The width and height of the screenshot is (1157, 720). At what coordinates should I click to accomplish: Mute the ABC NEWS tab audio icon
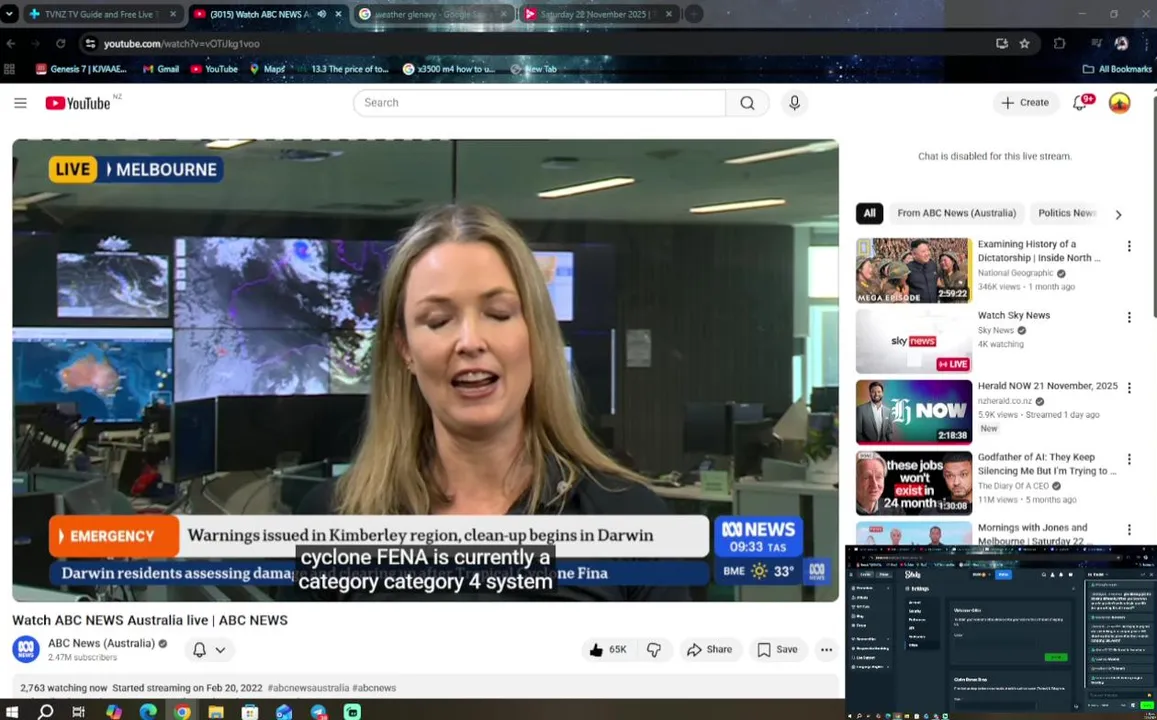tap(322, 14)
